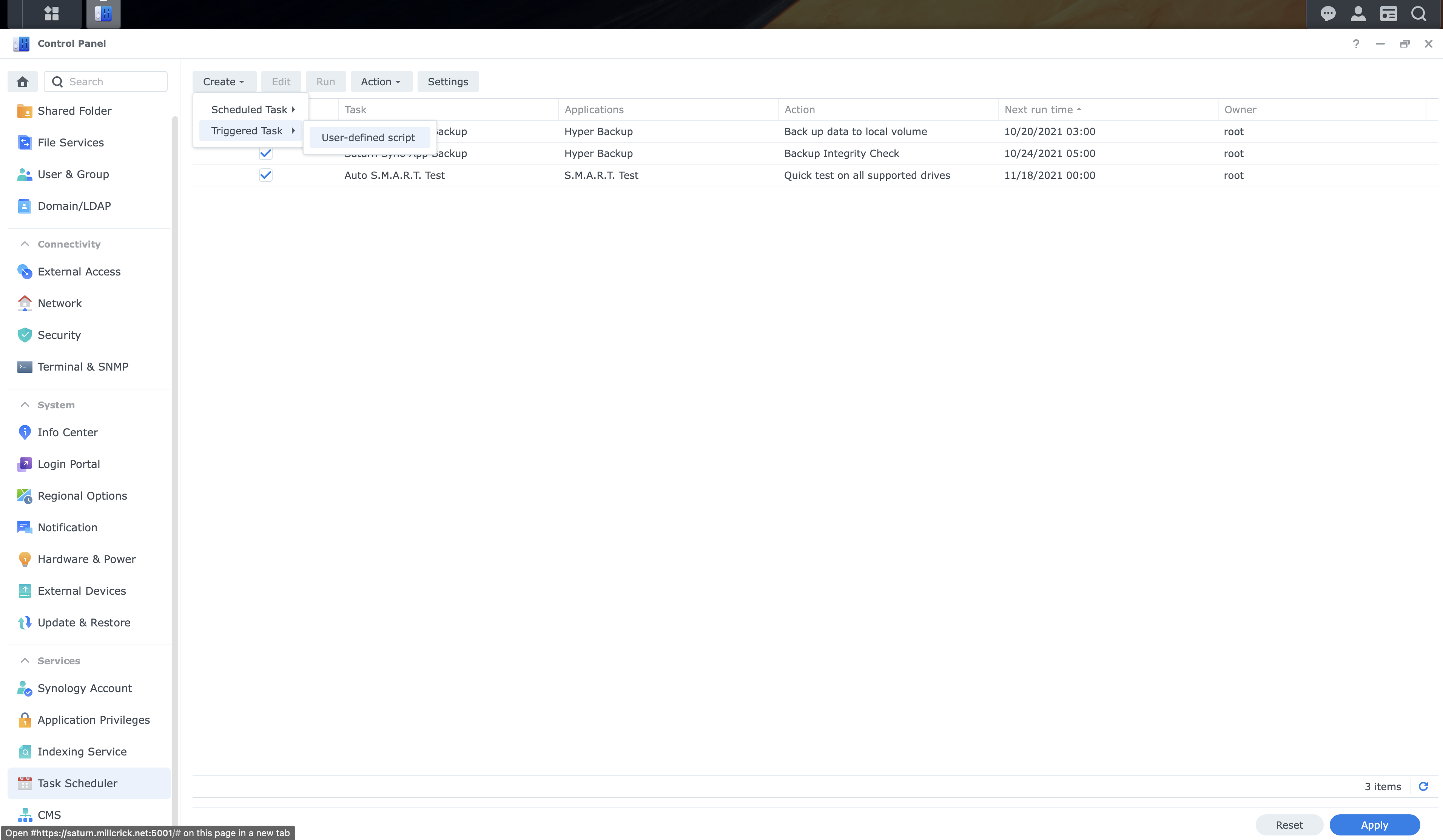Open the help question mark icon

[x=1356, y=43]
